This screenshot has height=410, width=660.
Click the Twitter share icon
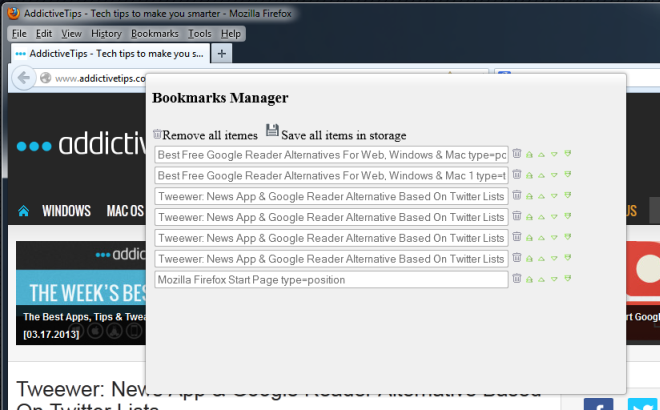coord(643,404)
